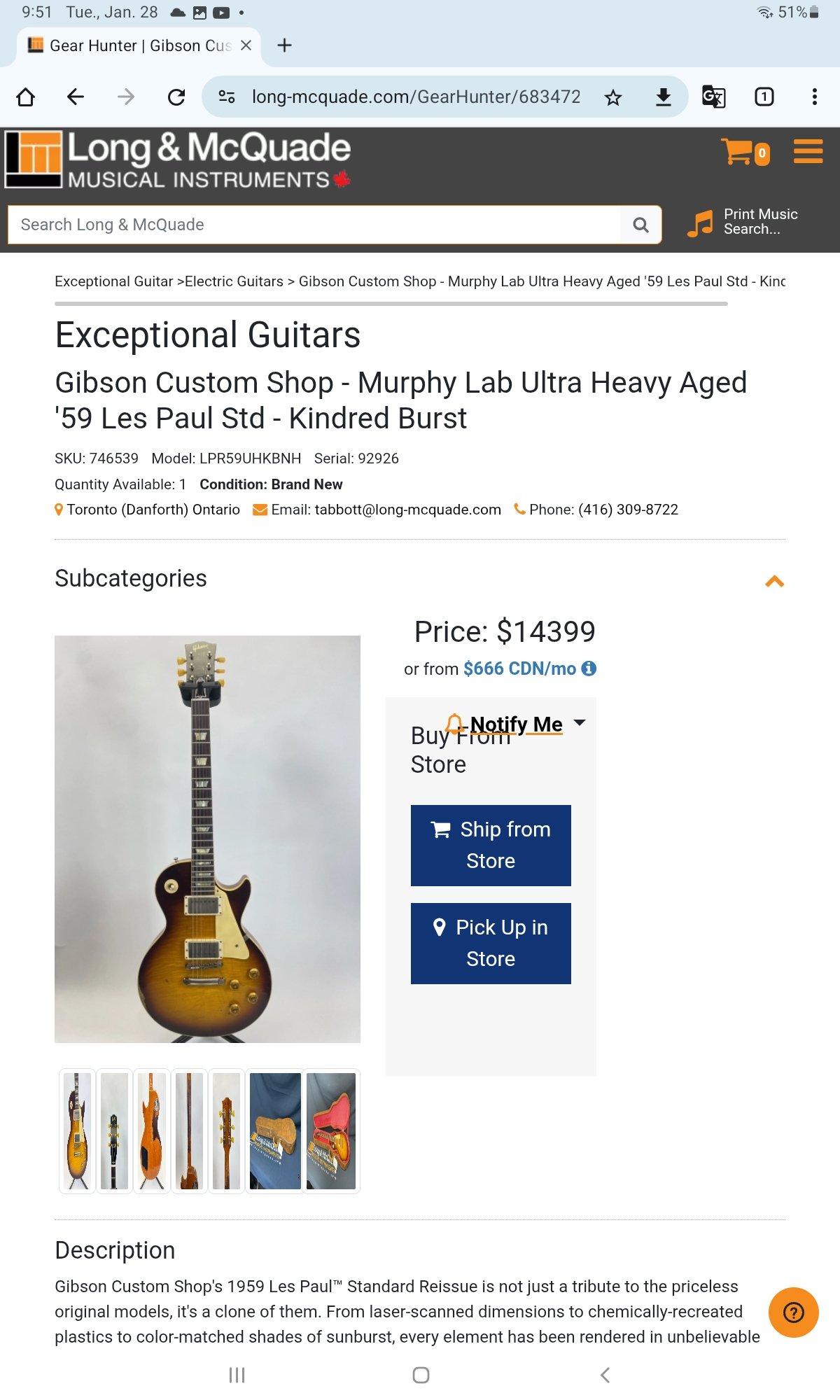The image size is (840, 1400).
Task: Open browser three-dot overflow menu
Action: (x=814, y=97)
